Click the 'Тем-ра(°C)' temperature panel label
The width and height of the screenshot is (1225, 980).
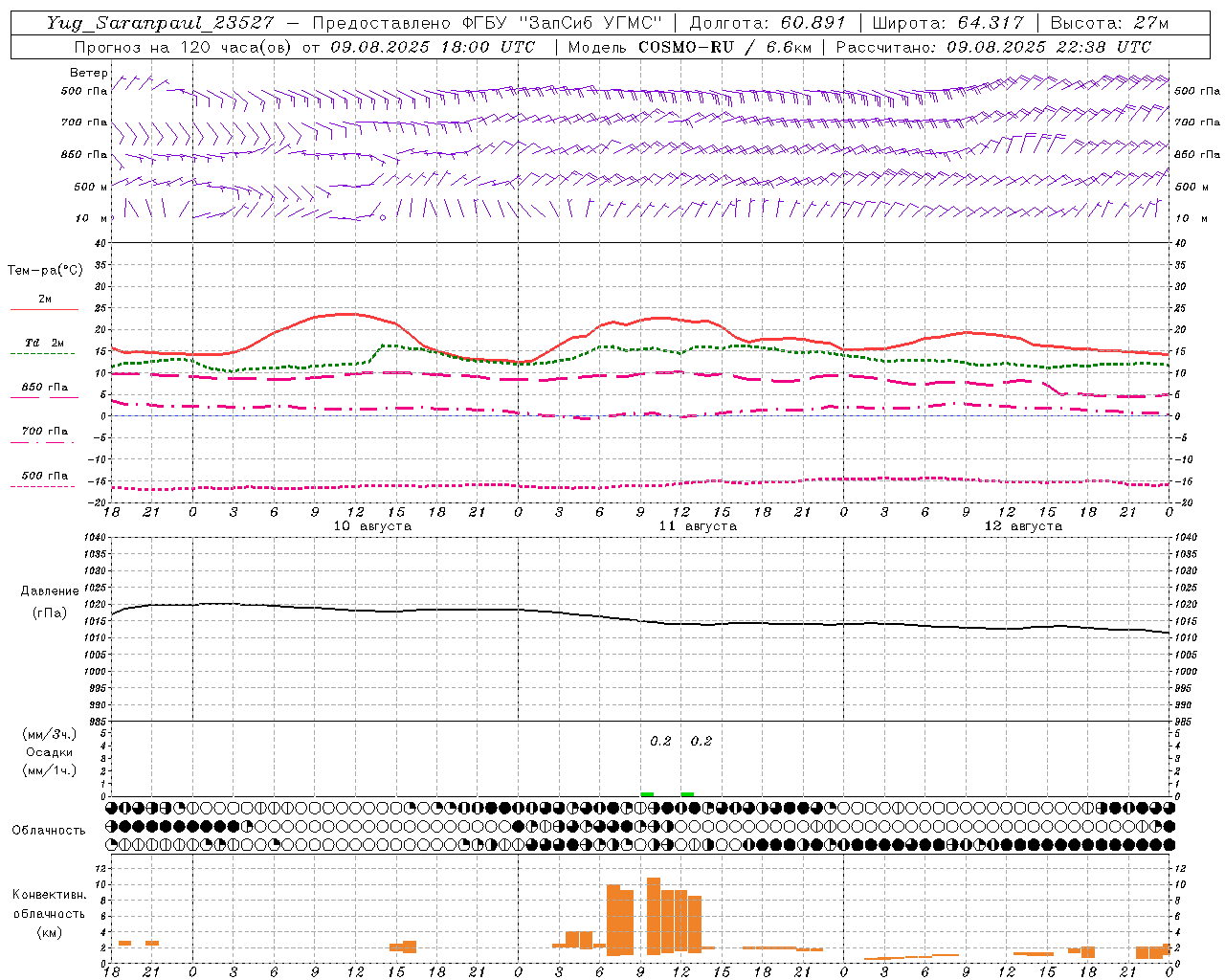click(45, 271)
